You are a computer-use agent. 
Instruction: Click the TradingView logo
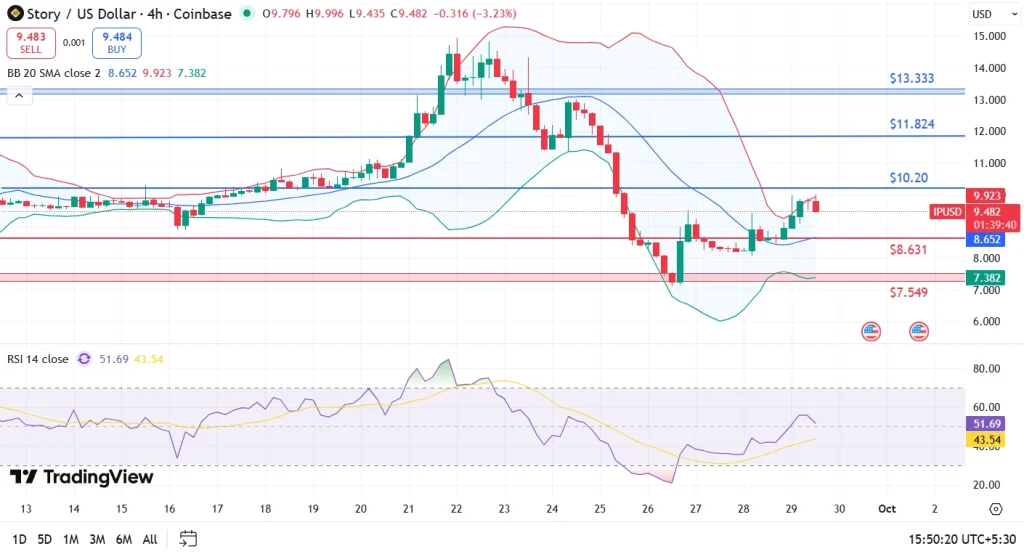(x=82, y=477)
